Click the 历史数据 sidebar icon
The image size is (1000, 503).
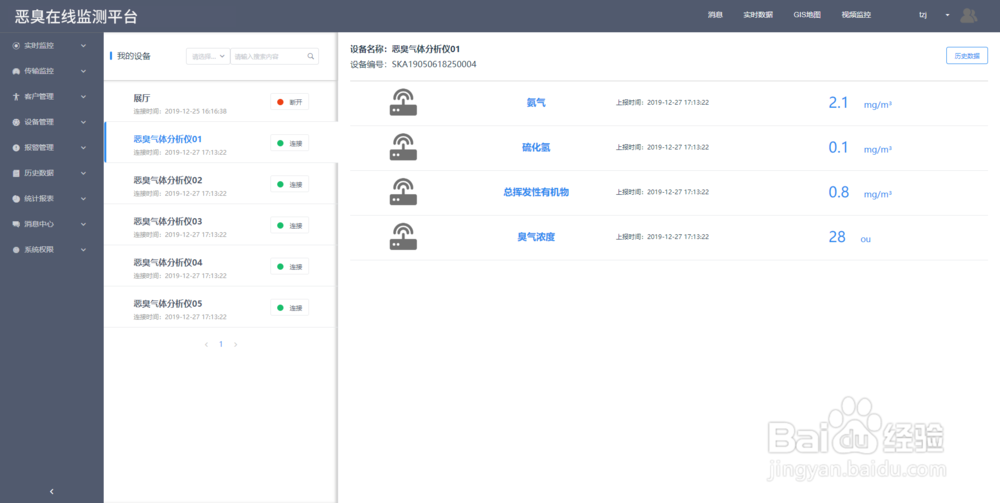(17, 173)
